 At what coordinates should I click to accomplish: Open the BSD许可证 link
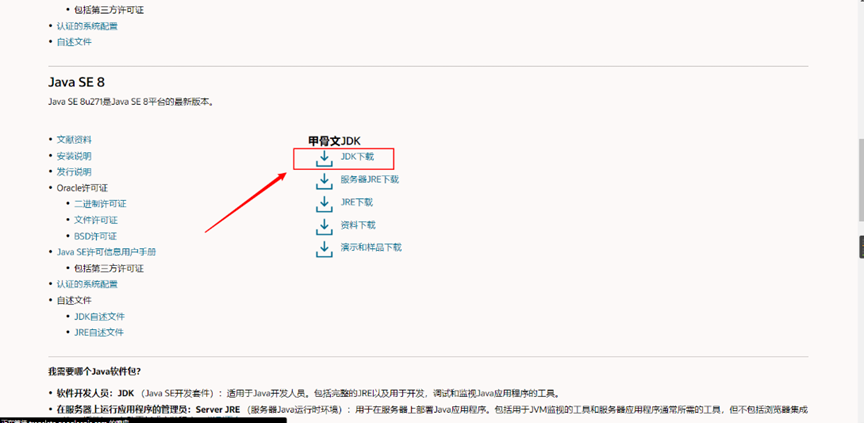click(95, 236)
